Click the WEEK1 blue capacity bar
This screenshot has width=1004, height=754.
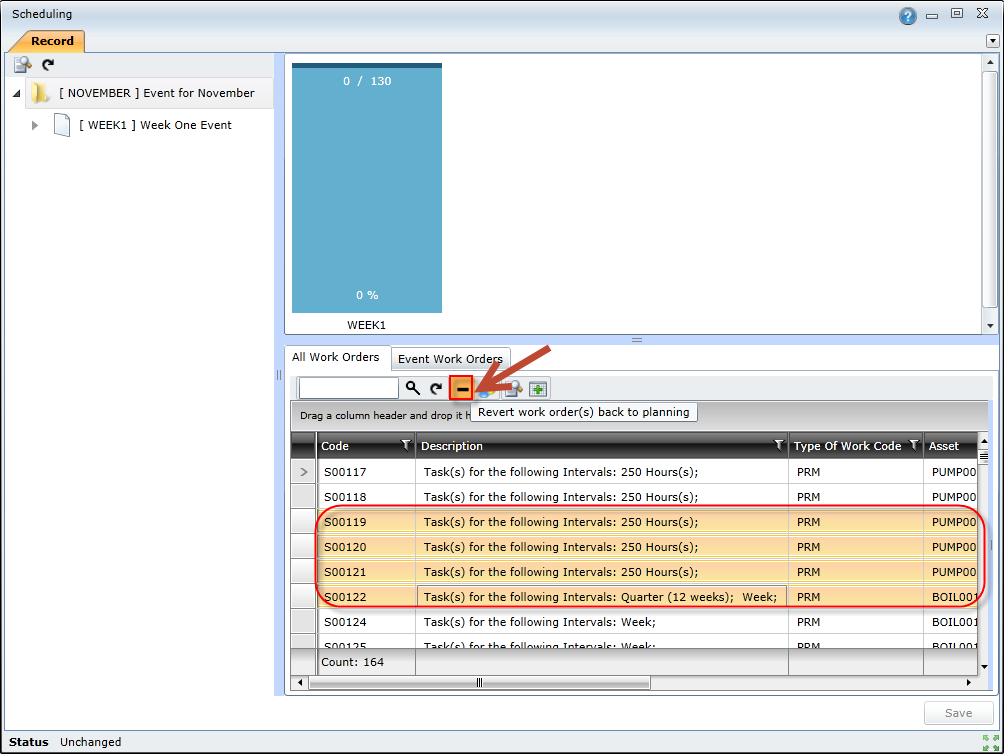point(366,190)
